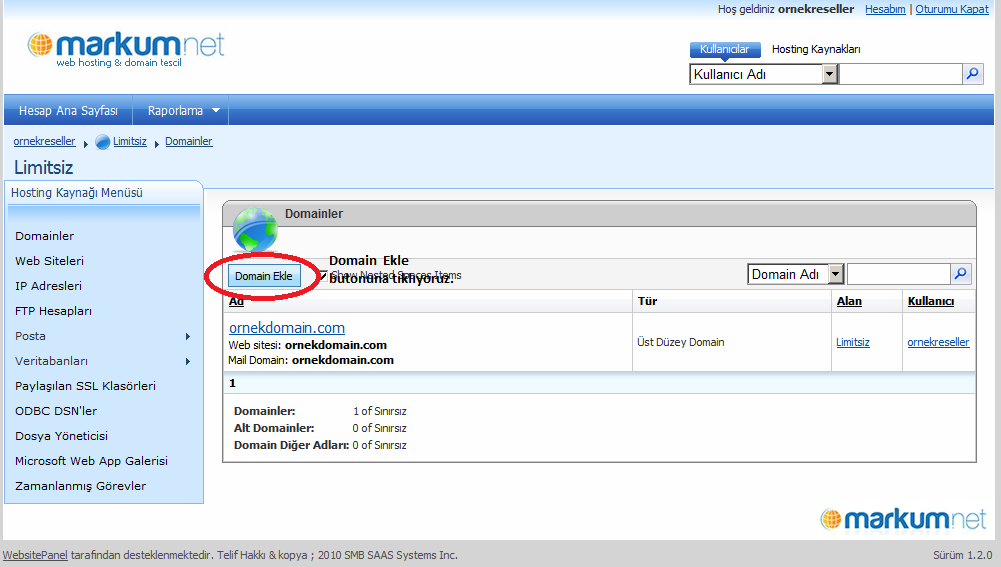This screenshot has height=567, width=1001.
Task: Switch to the Kullanıcılar tab
Action: point(725,49)
